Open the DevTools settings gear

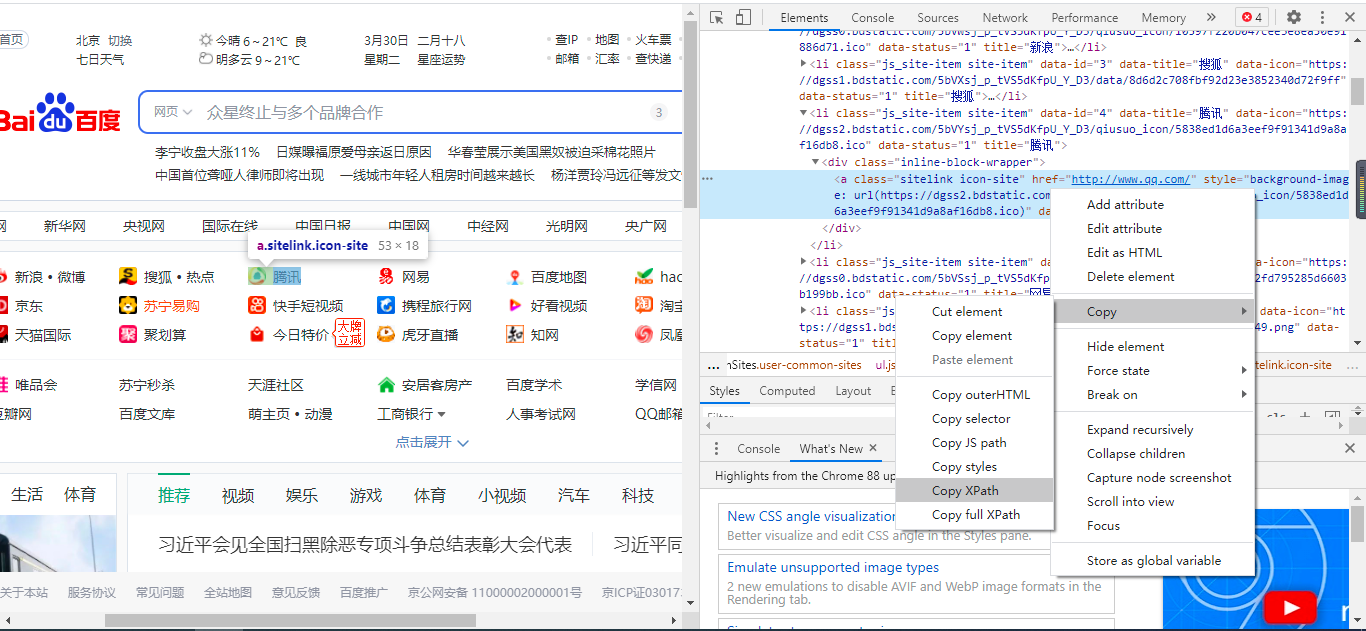click(x=1294, y=17)
